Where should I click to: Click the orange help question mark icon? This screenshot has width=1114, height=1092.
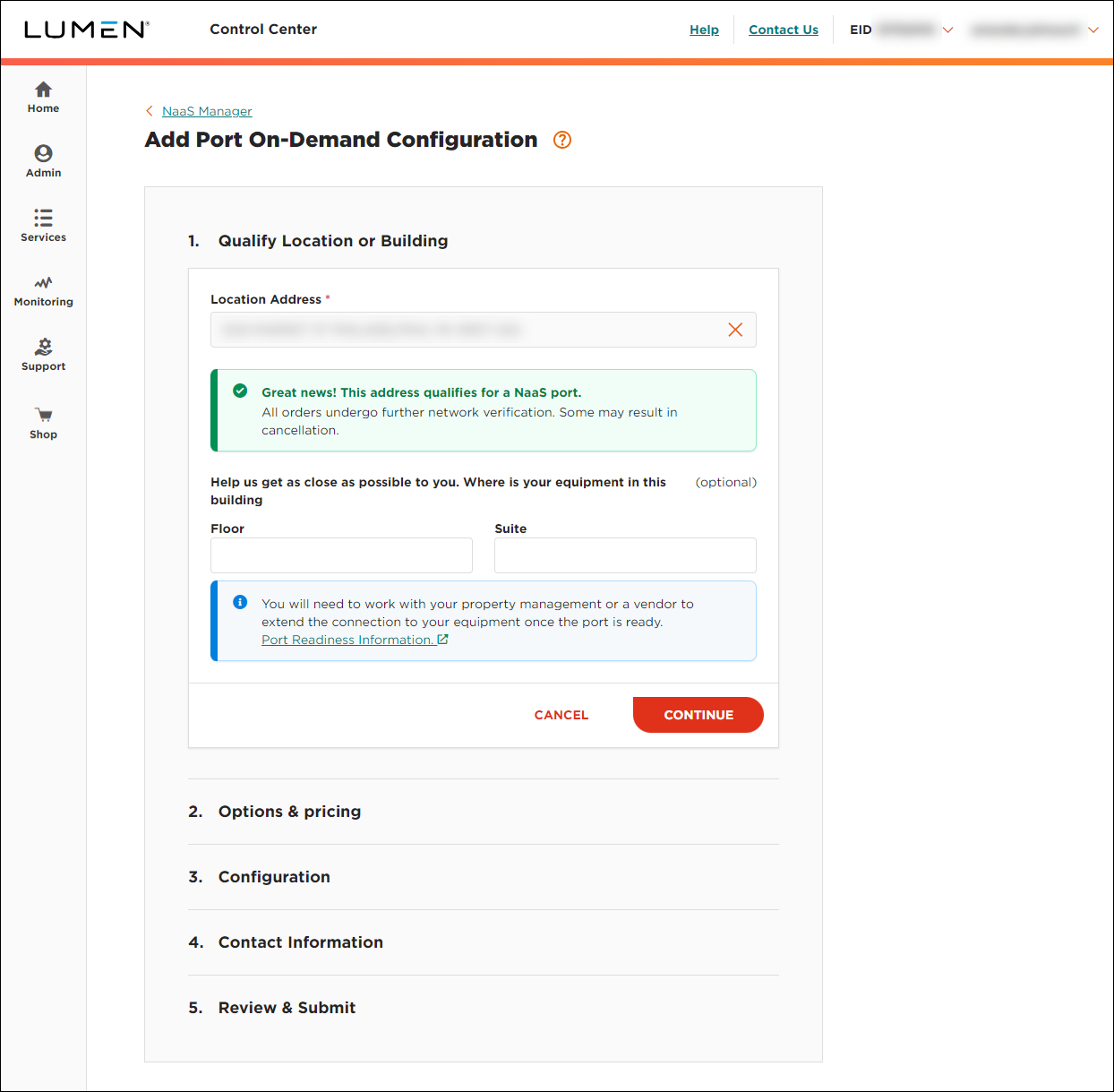[562, 140]
